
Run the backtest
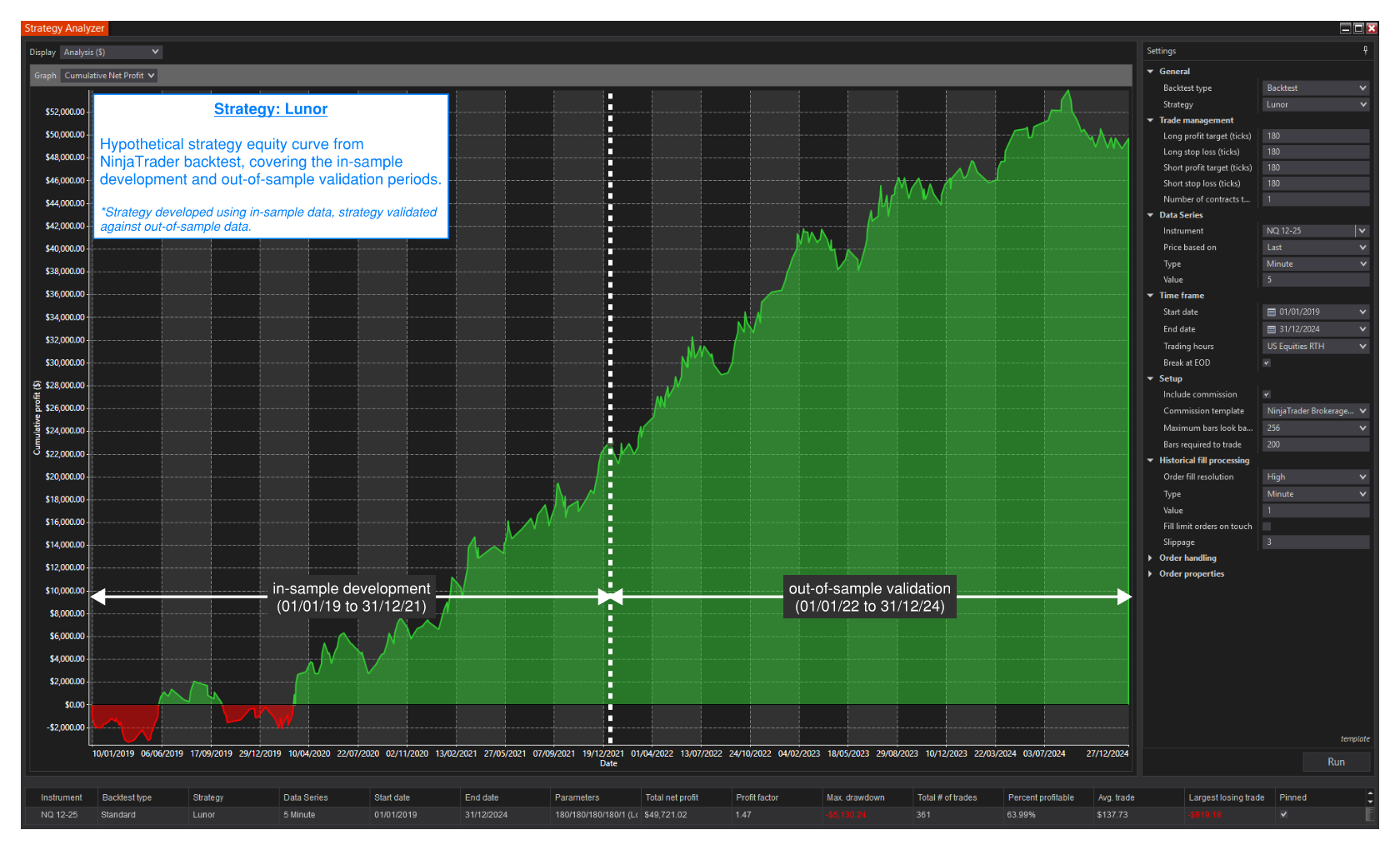[x=1336, y=762]
